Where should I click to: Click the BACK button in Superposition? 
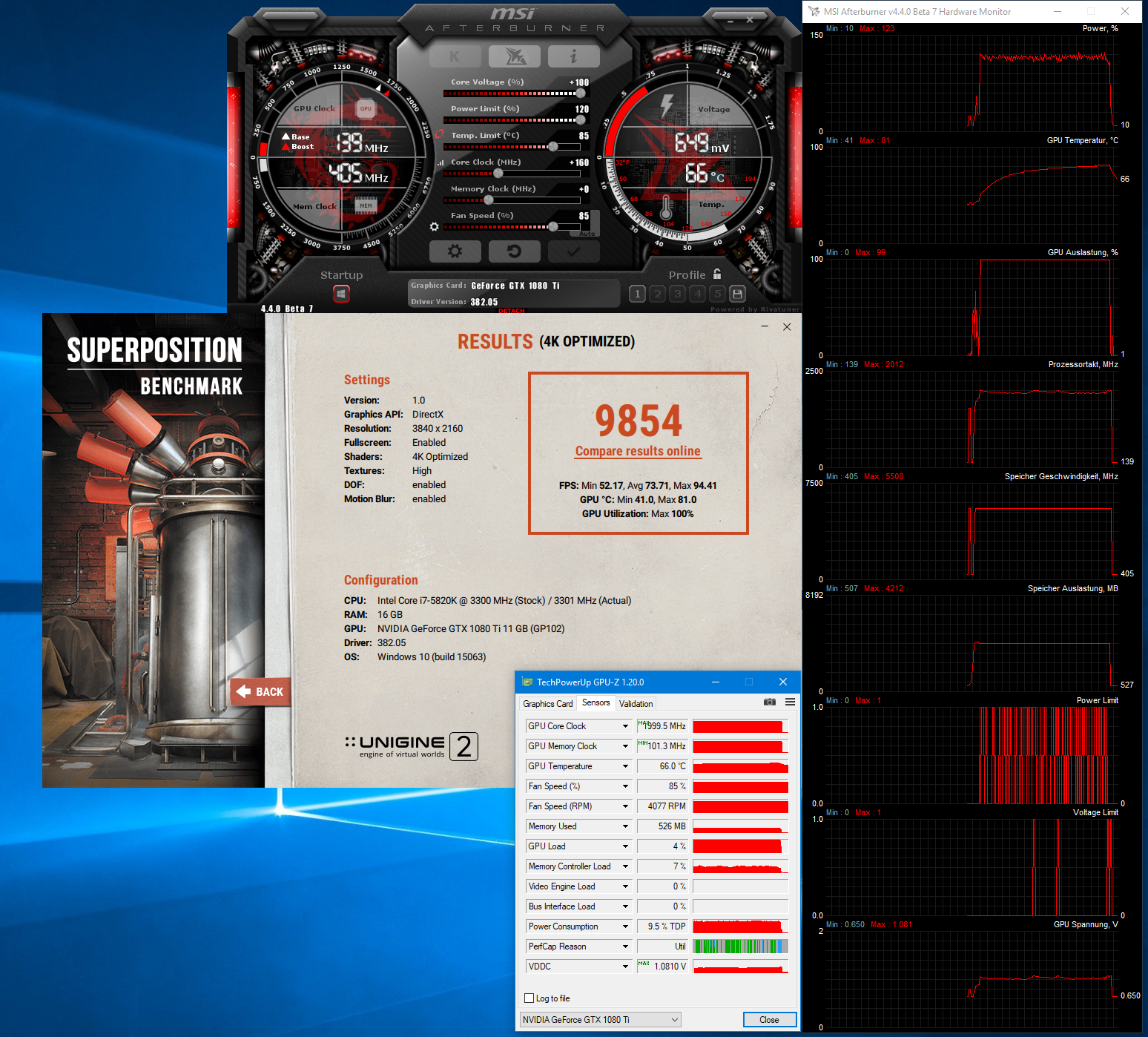[x=260, y=692]
